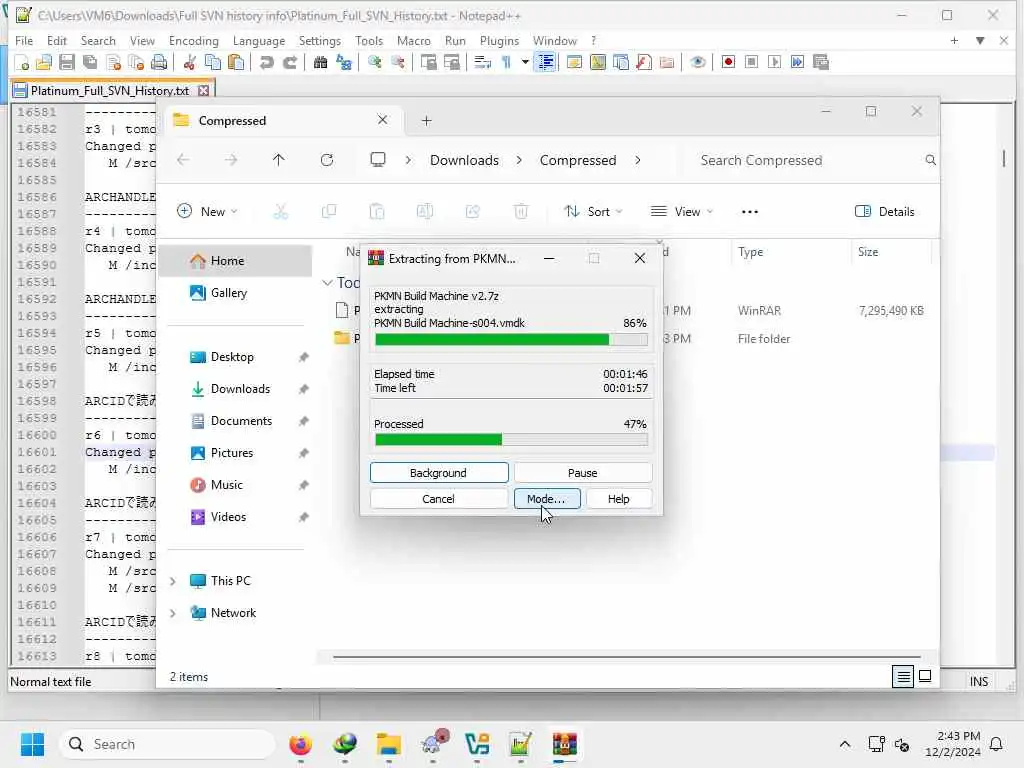
Task: Show hidden icons in the system tray
Action: tap(844, 744)
